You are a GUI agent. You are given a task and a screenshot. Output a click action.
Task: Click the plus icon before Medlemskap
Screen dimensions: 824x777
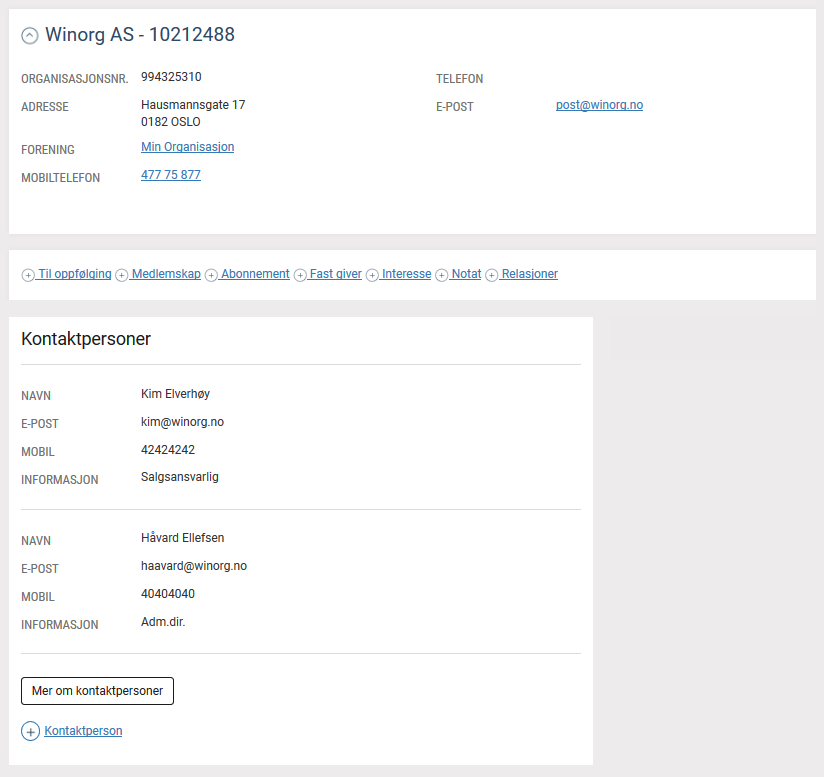(x=121, y=275)
